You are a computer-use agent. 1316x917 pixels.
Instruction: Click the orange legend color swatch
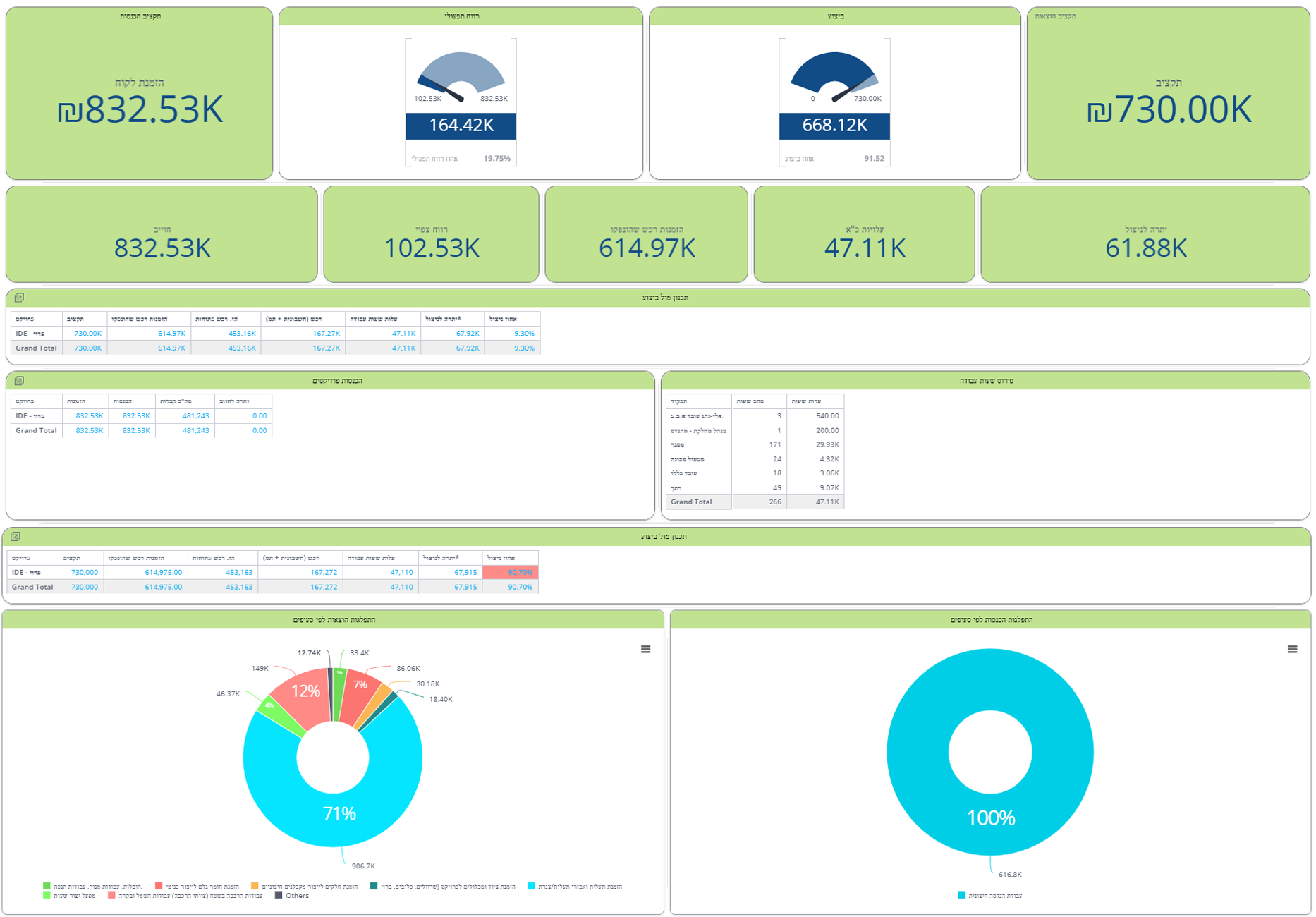pos(255,887)
